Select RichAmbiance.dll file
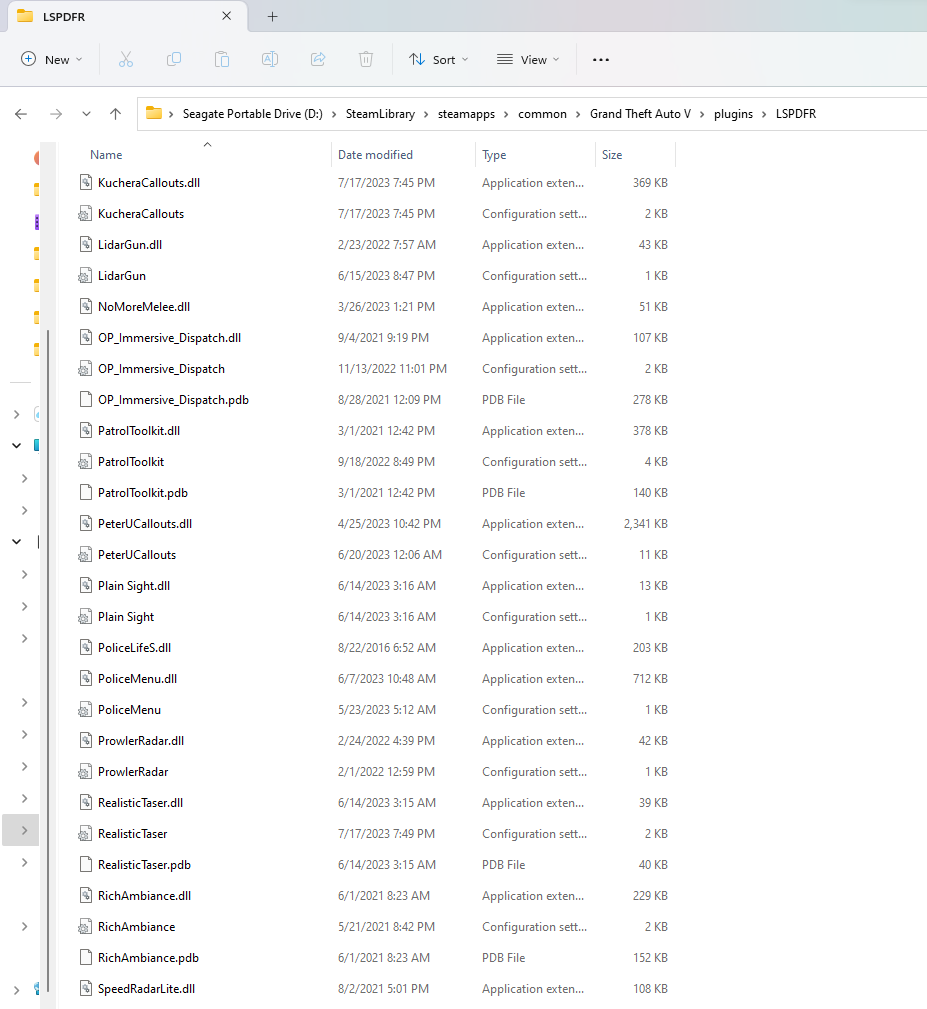This screenshot has height=1009, width=927. click(x=144, y=896)
